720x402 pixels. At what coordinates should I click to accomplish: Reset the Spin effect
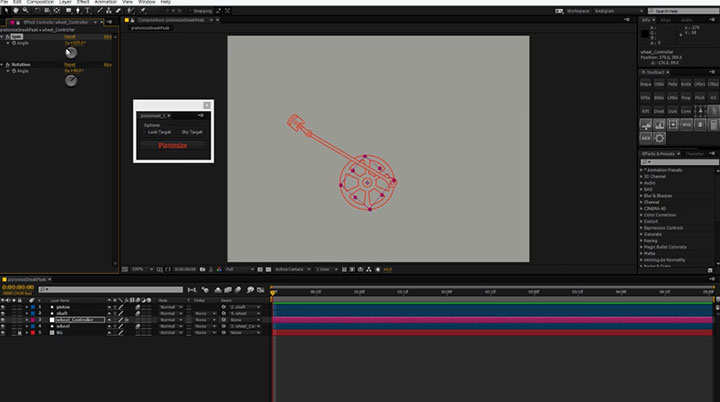click(70, 36)
